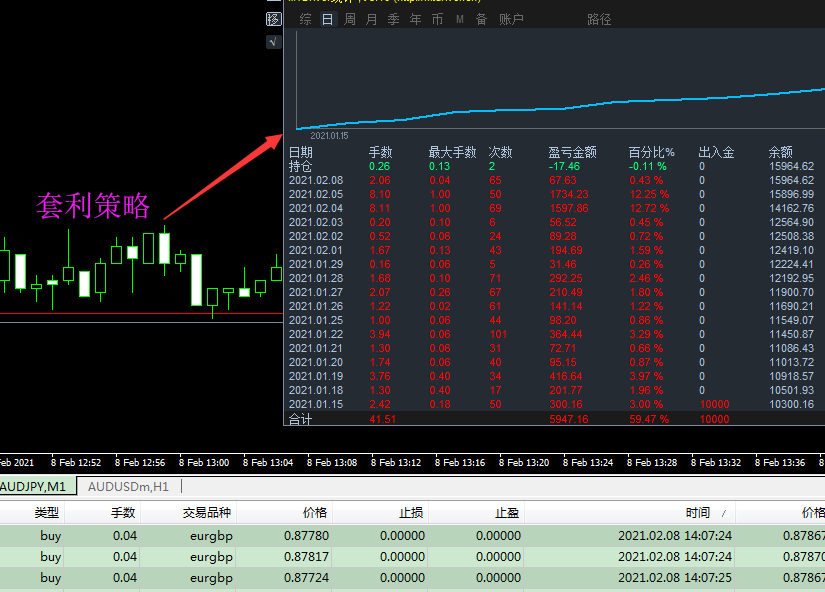Select the 周 weekly statistics tab
The width and height of the screenshot is (825, 592).
point(349,19)
